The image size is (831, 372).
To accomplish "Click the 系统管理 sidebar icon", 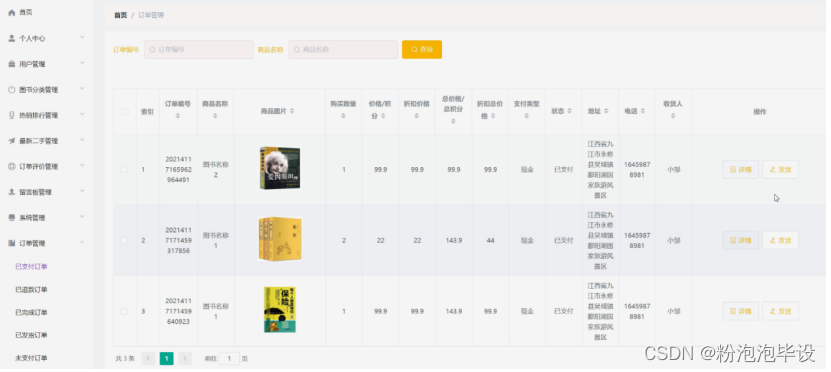I will click(12, 218).
